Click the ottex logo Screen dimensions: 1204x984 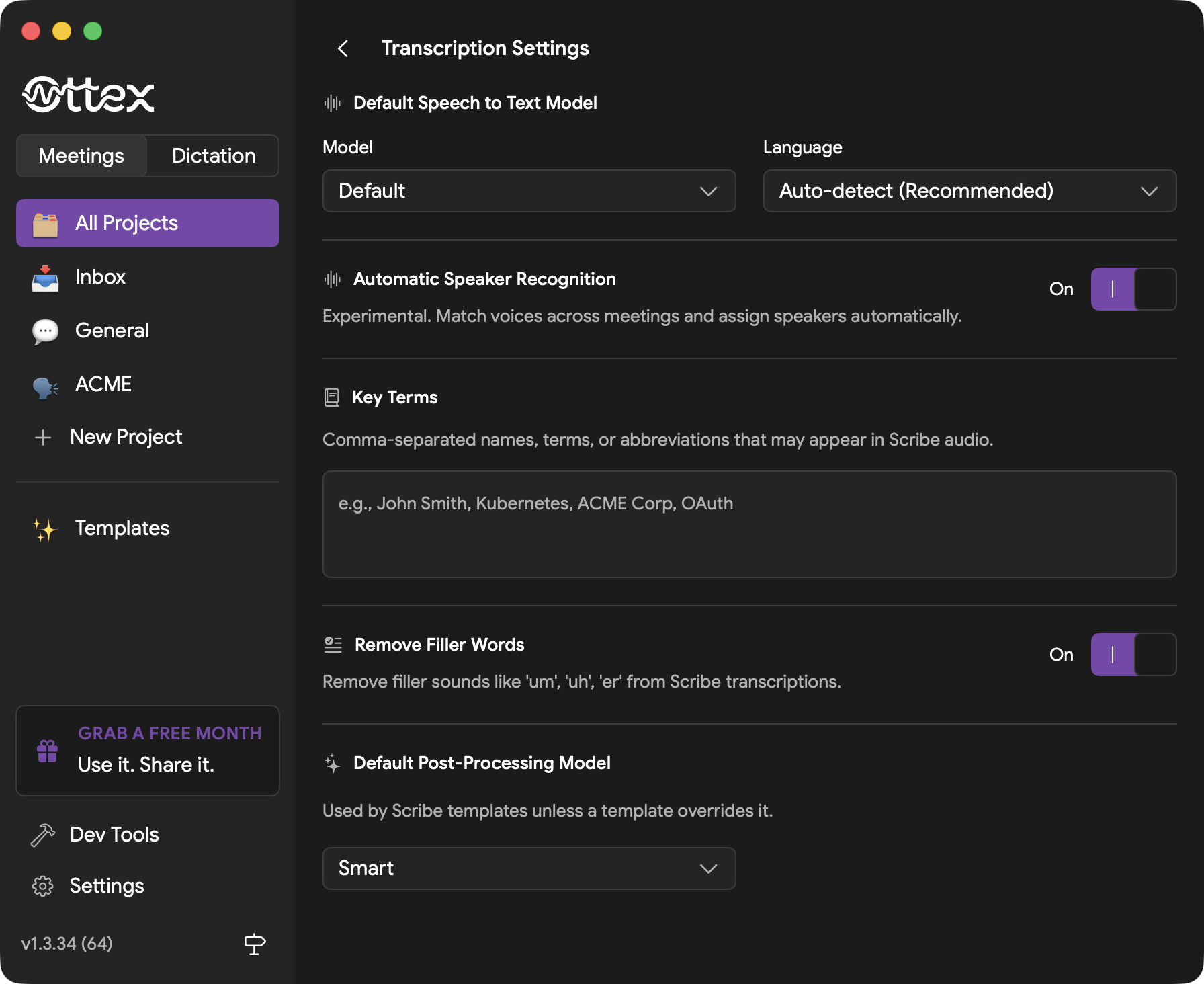click(x=89, y=94)
